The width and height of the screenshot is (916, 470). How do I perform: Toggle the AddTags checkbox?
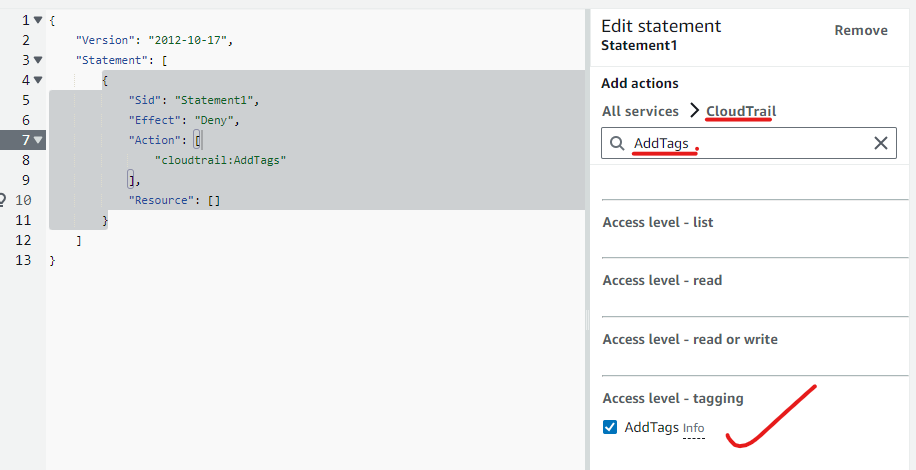tap(610, 427)
